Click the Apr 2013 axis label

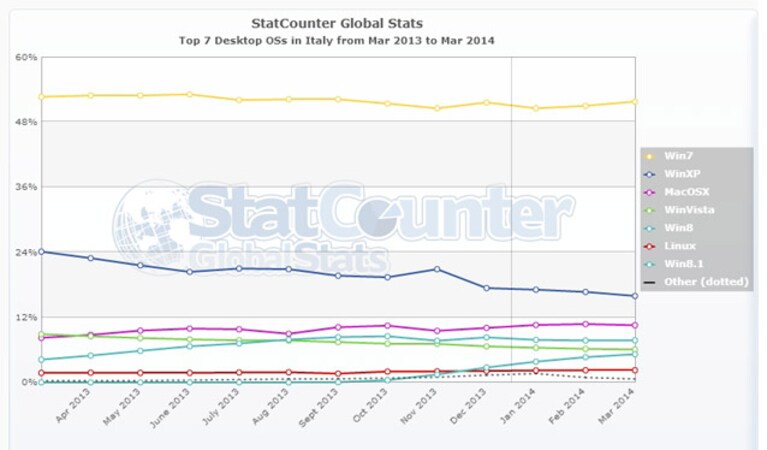(x=73, y=405)
